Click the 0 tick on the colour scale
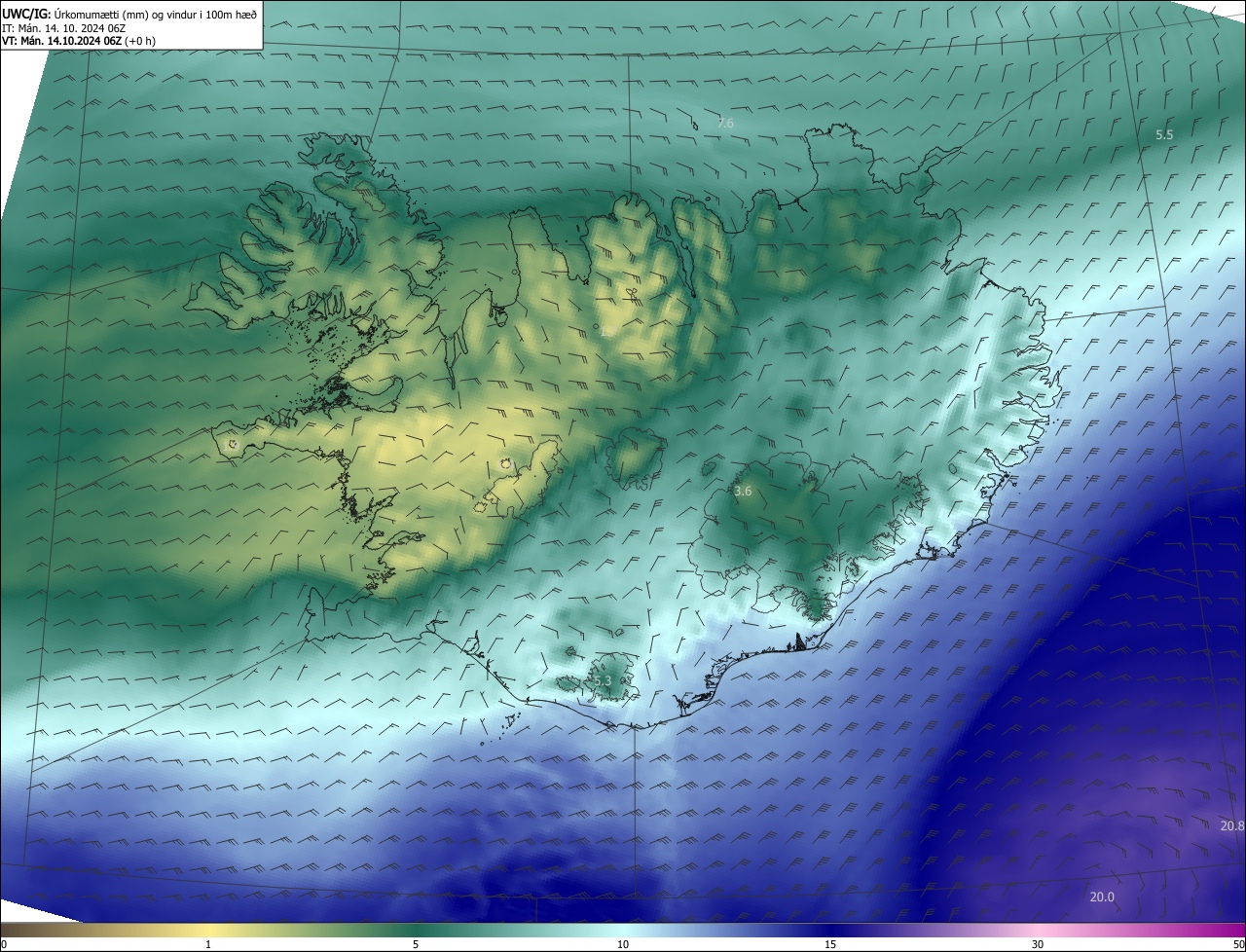The image size is (1246, 952). coord(4,944)
